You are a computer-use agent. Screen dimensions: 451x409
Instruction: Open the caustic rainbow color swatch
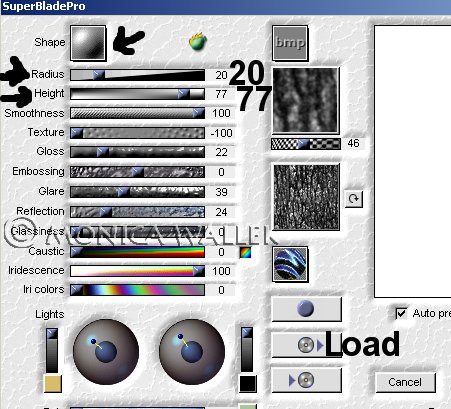[245, 252]
